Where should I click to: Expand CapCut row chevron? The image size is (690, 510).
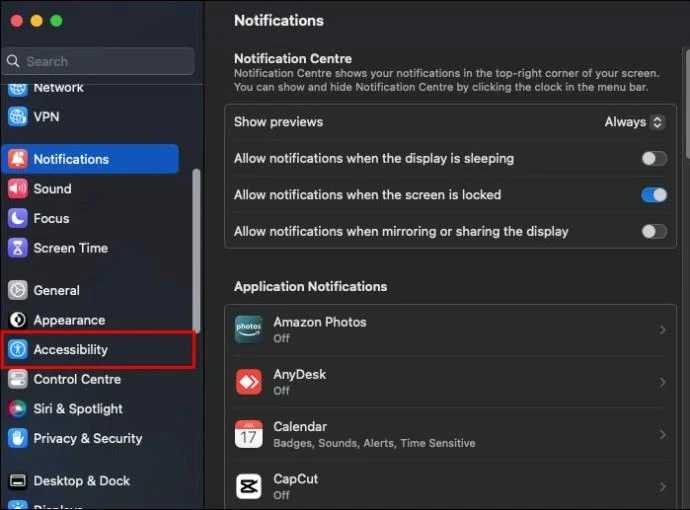coord(662,487)
